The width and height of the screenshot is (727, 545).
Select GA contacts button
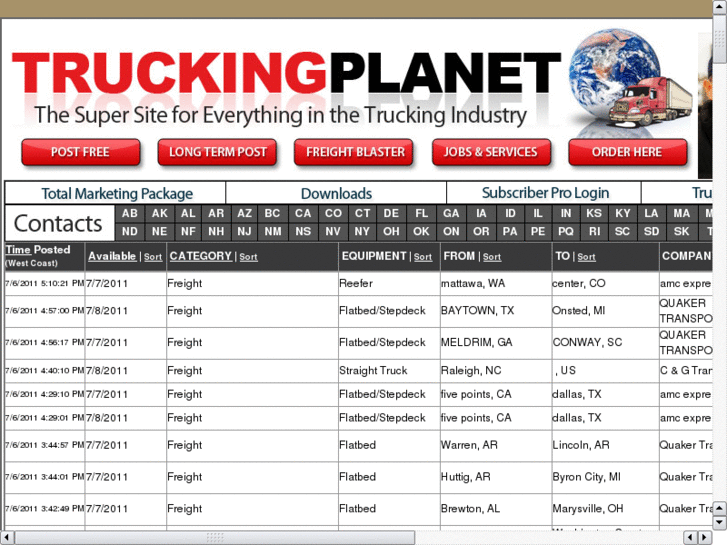click(451, 213)
